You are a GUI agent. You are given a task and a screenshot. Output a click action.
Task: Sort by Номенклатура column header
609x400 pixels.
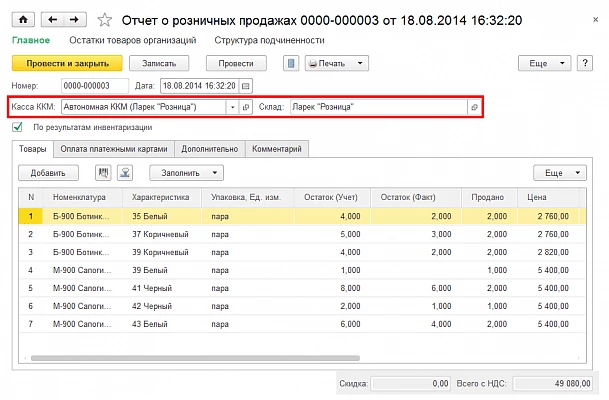[83, 197]
